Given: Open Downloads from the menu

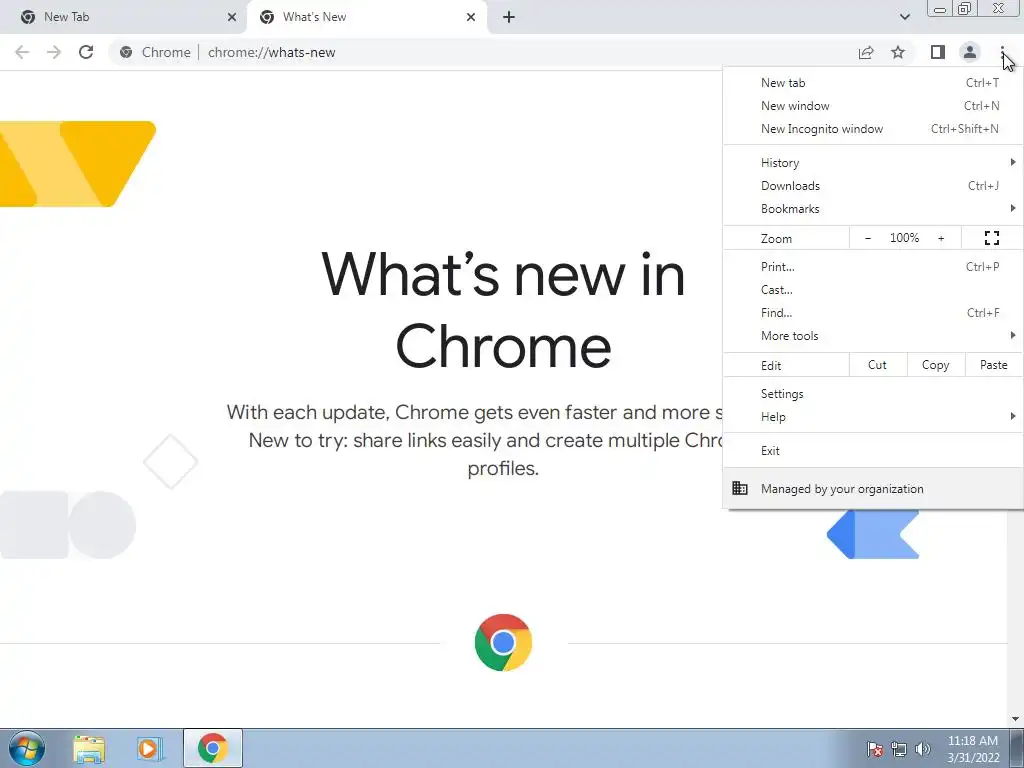Looking at the screenshot, I should coord(873,185).
